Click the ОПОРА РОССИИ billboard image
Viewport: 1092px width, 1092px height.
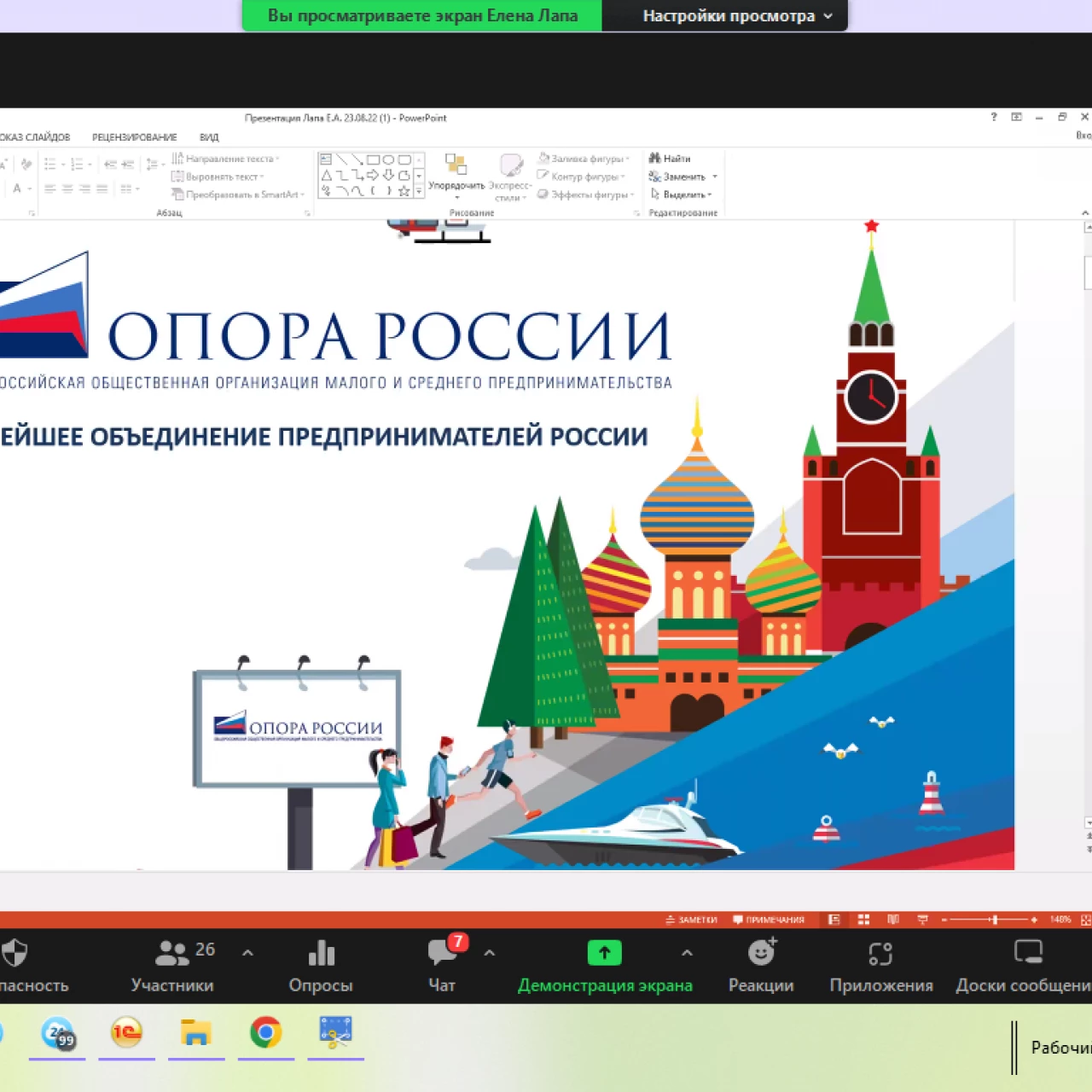[x=298, y=728]
